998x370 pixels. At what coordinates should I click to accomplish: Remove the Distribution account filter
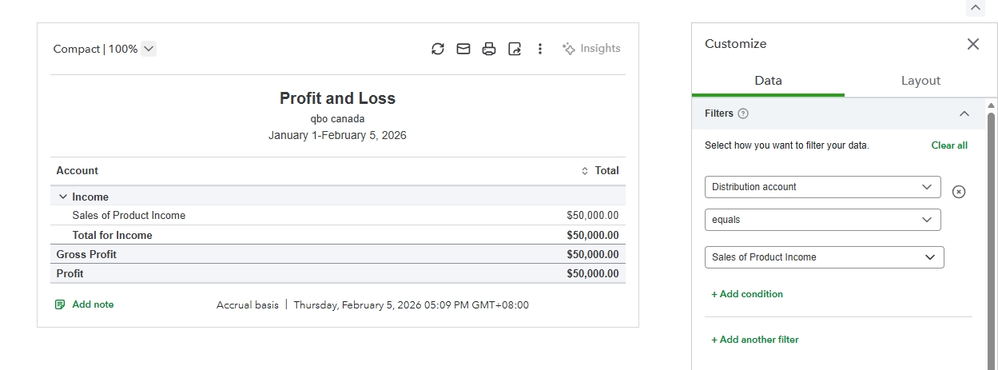coord(959,192)
